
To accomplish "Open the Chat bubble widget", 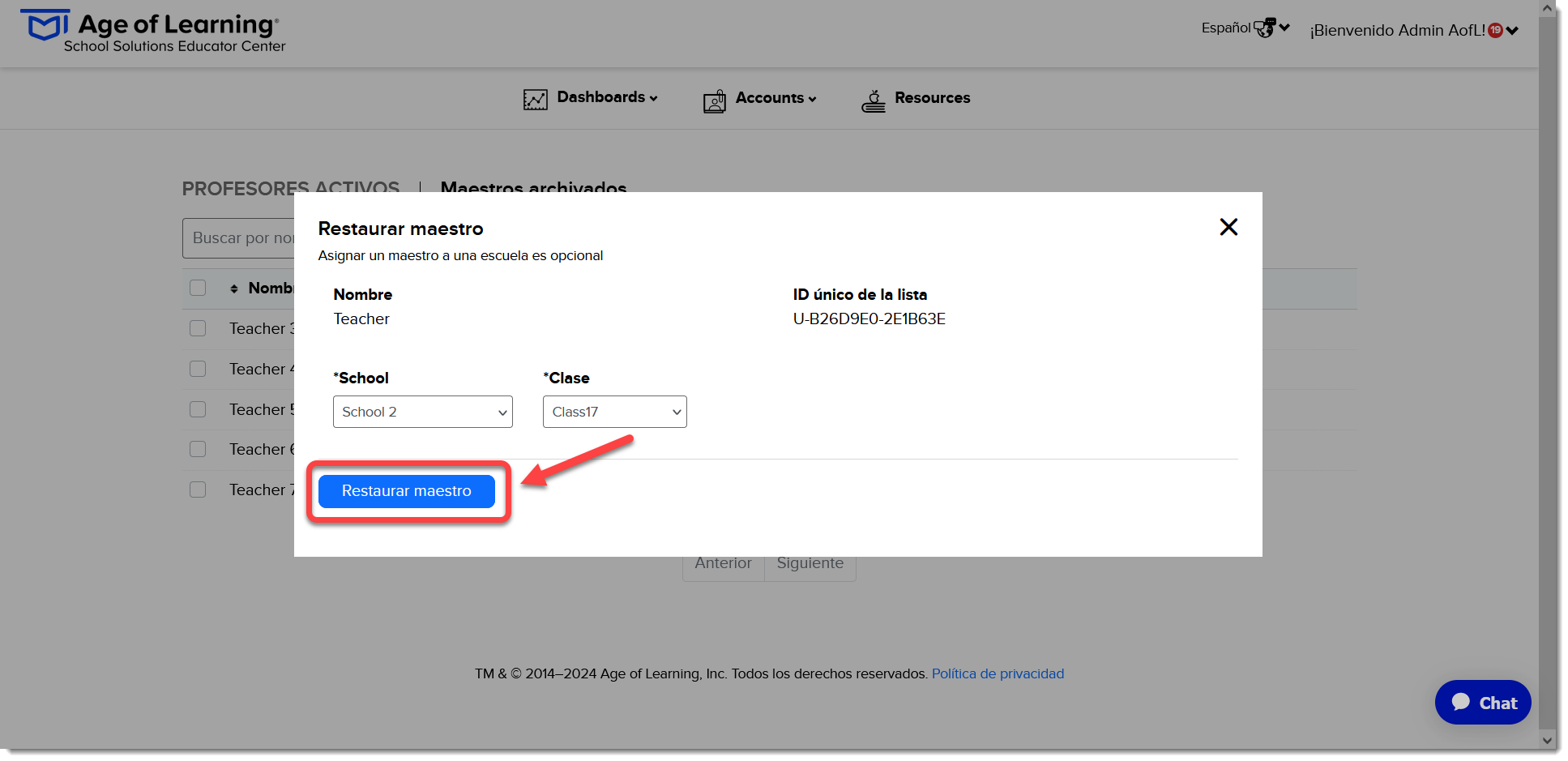I will (1482, 702).
